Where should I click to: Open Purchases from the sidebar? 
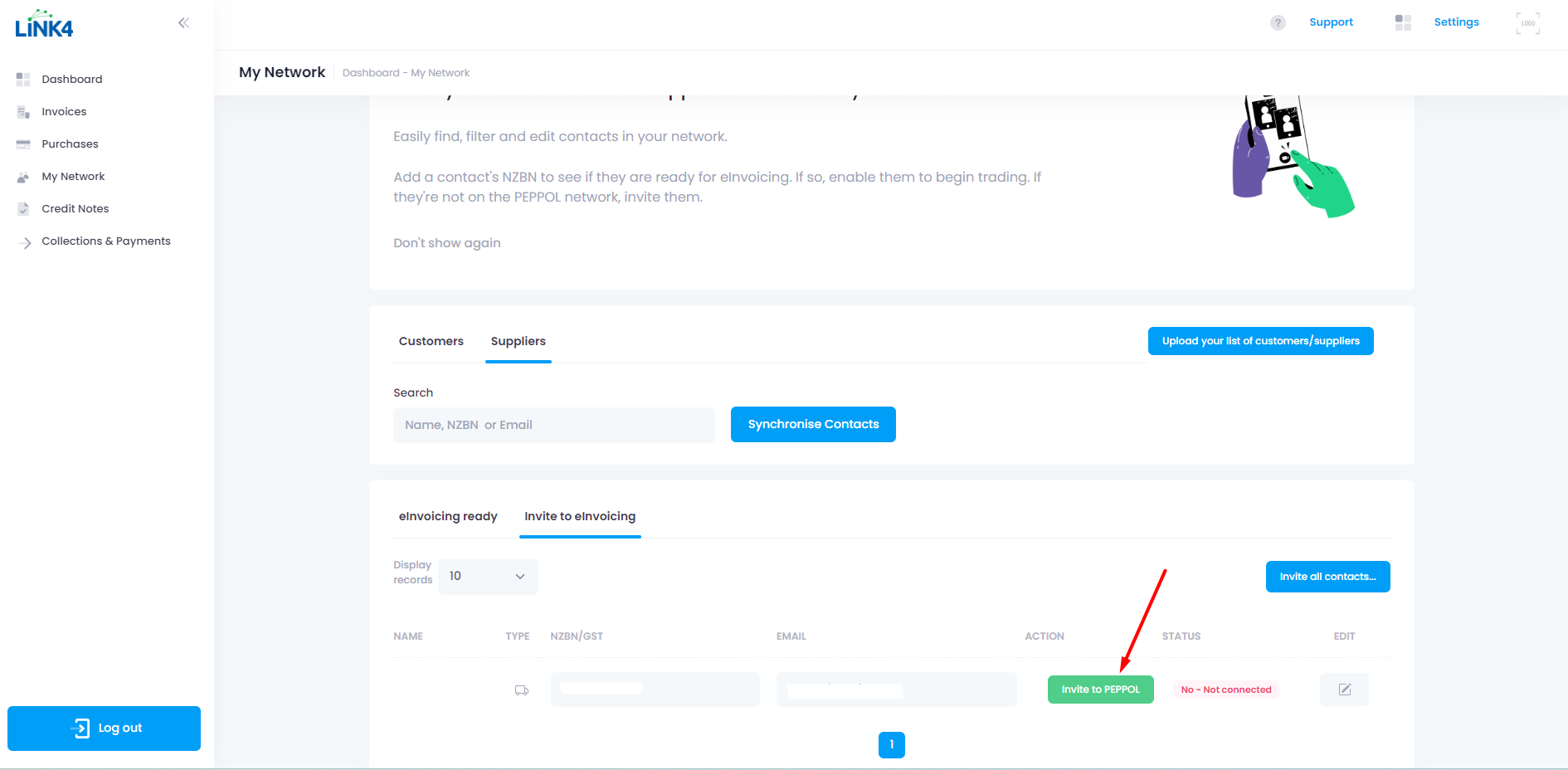[70, 144]
